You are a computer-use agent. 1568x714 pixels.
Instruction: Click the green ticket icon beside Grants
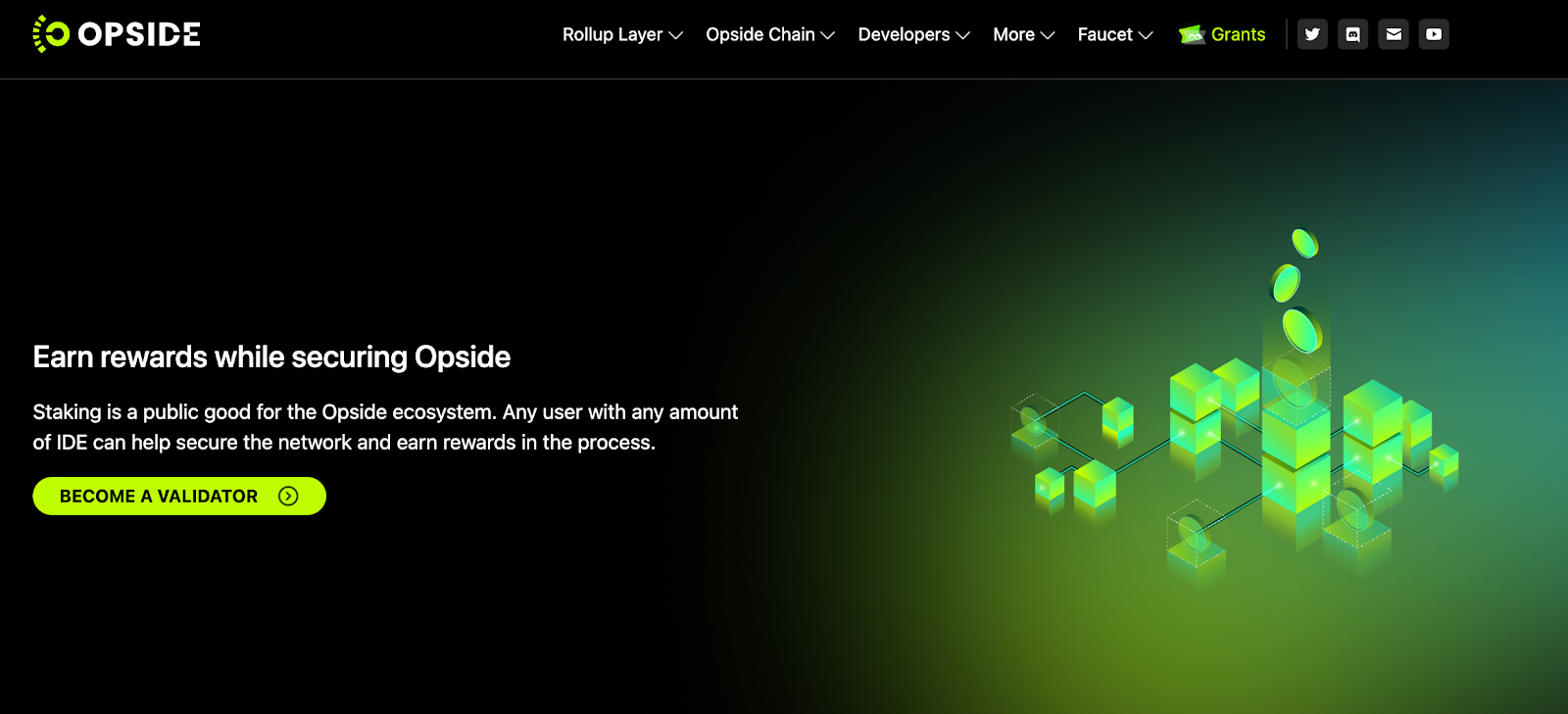pos(1192,35)
